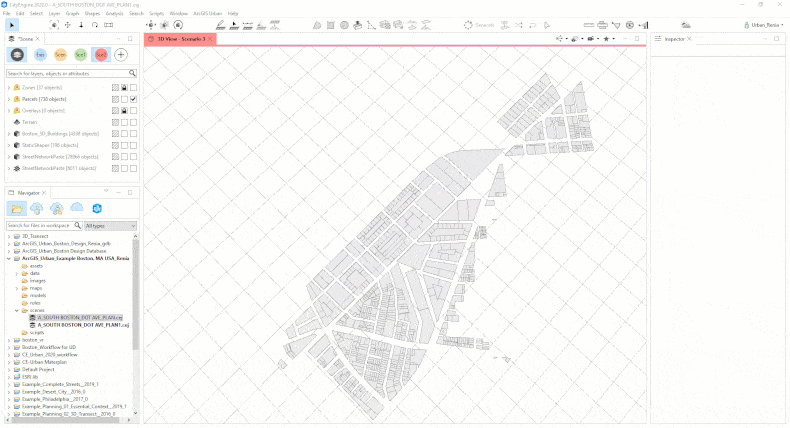Expand the Parcels layer
The height and width of the screenshot is (428, 790).
(9, 99)
